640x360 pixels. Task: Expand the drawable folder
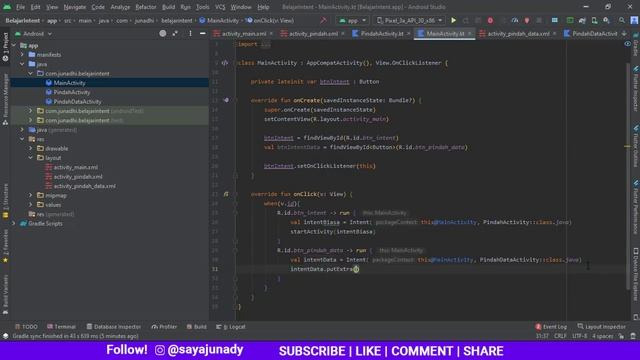31,149
